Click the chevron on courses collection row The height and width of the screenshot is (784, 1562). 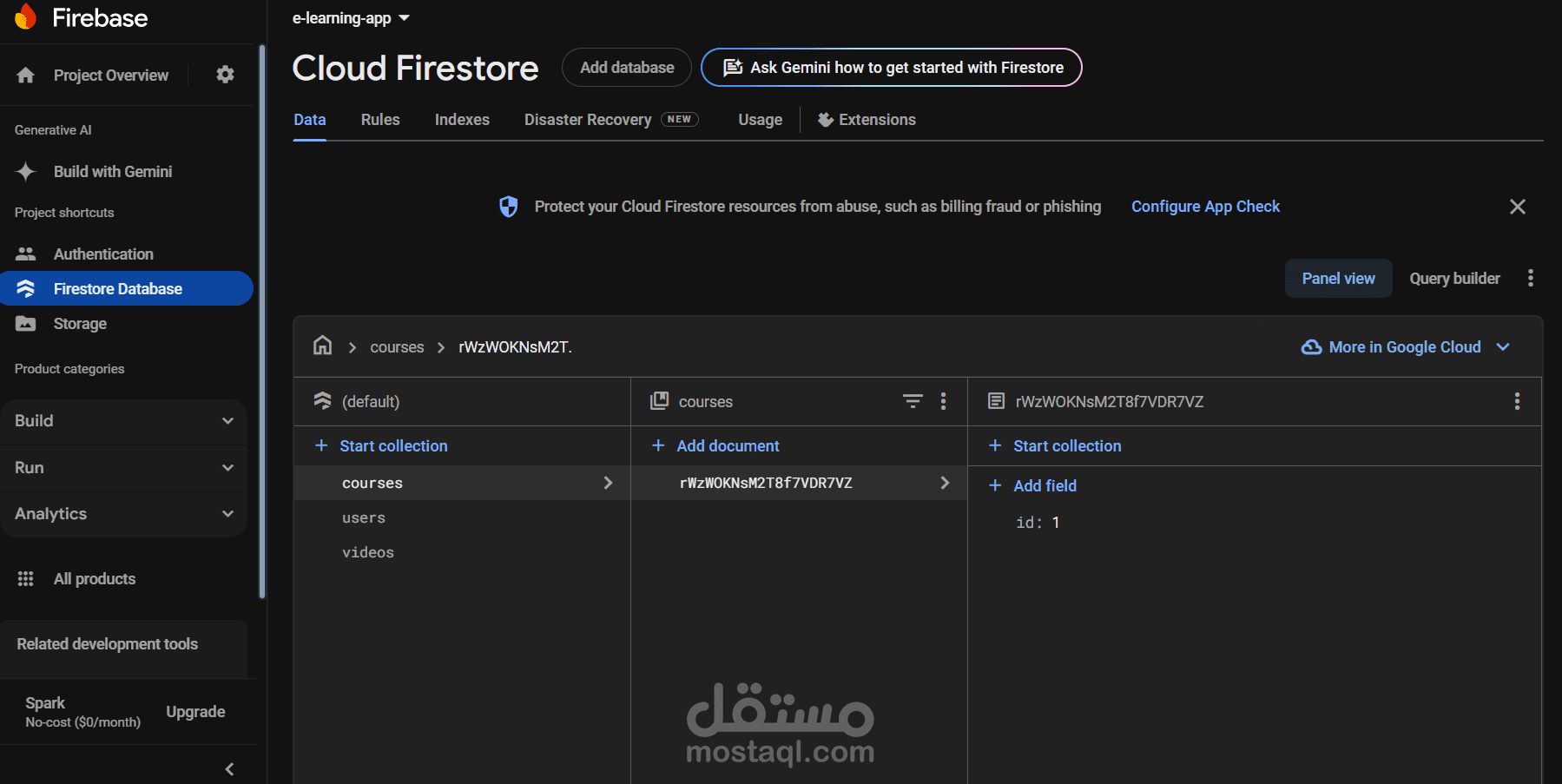pos(608,483)
